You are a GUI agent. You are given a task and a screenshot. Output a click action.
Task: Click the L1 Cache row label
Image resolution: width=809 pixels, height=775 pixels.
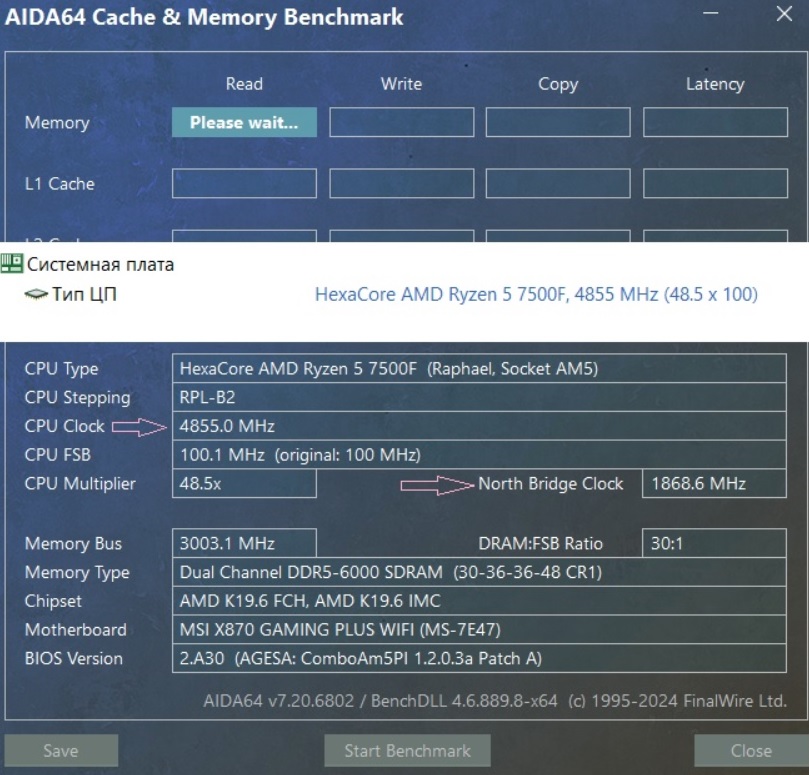pos(60,184)
